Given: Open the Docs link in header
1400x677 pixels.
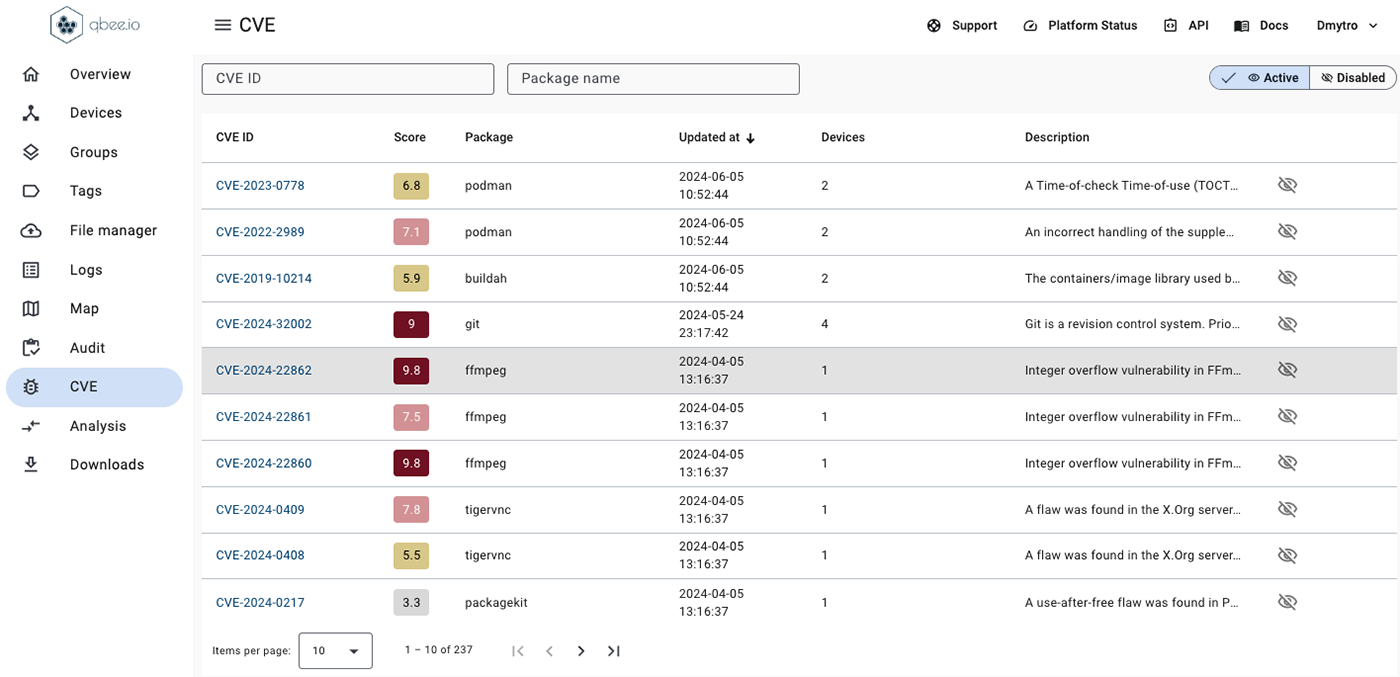Looking at the screenshot, I should click(x=1261, y=26).
